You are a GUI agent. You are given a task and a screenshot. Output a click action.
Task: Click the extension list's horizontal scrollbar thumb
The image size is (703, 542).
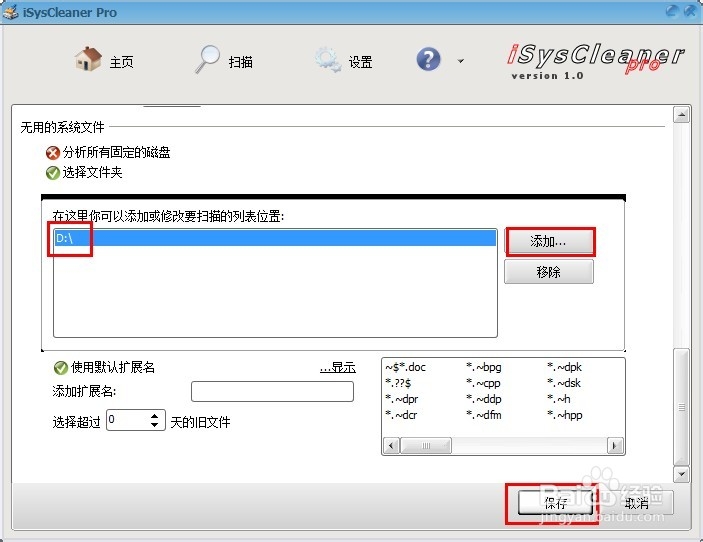coord(425,446)
